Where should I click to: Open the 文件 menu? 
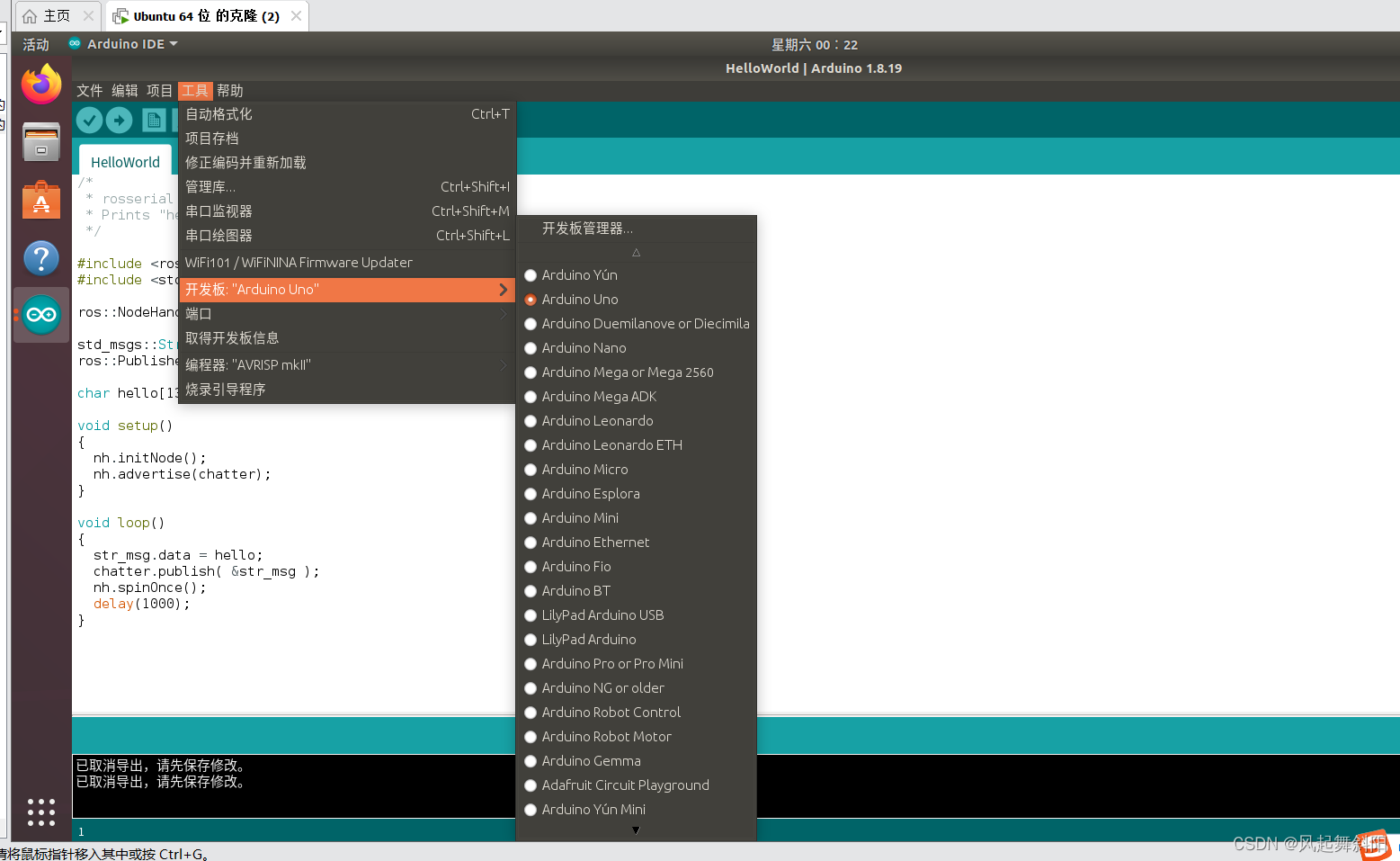coord(90,91)
